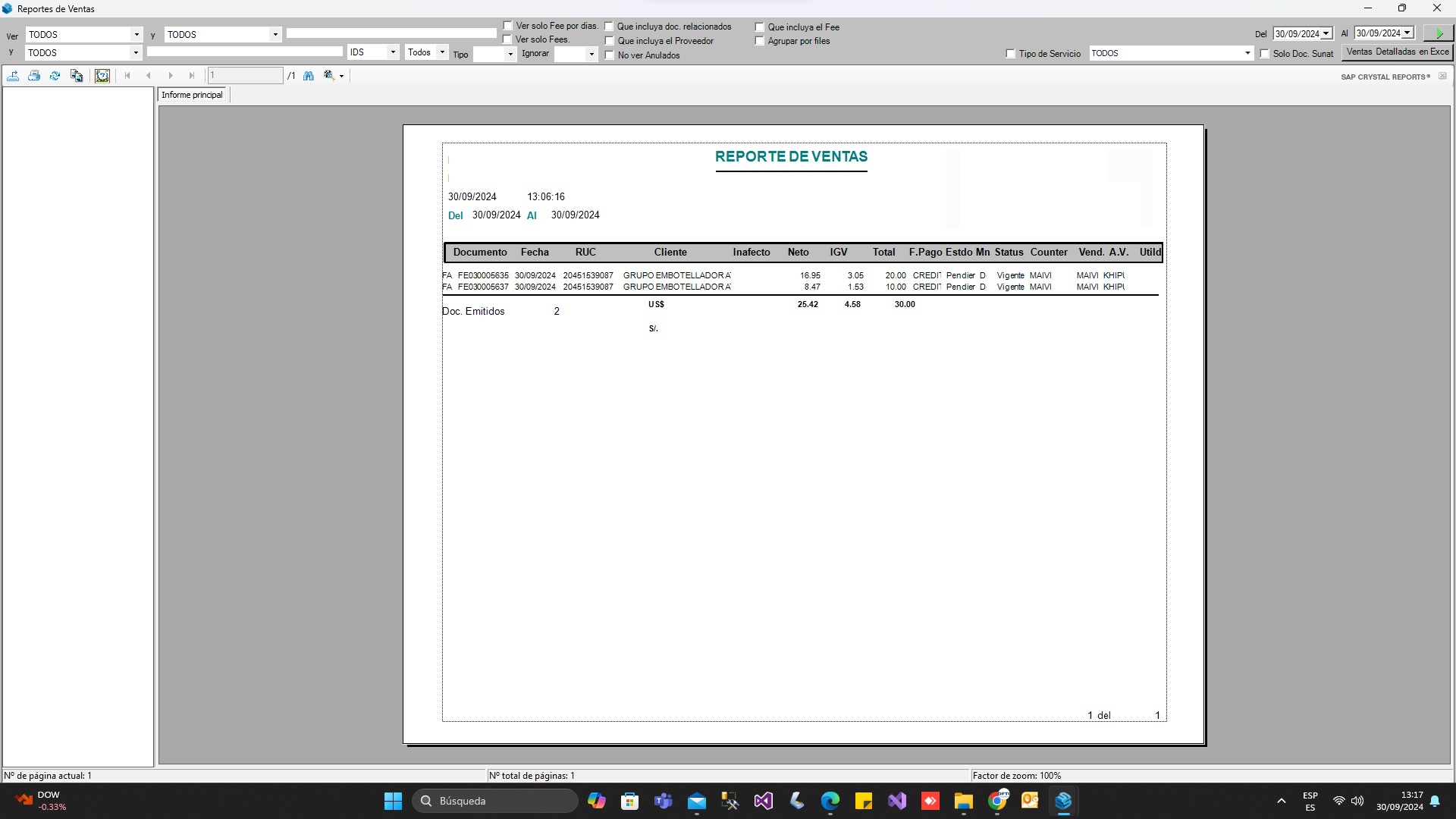Expand the zoom magnifier dropdown arrow

click(x=341, y=75)
